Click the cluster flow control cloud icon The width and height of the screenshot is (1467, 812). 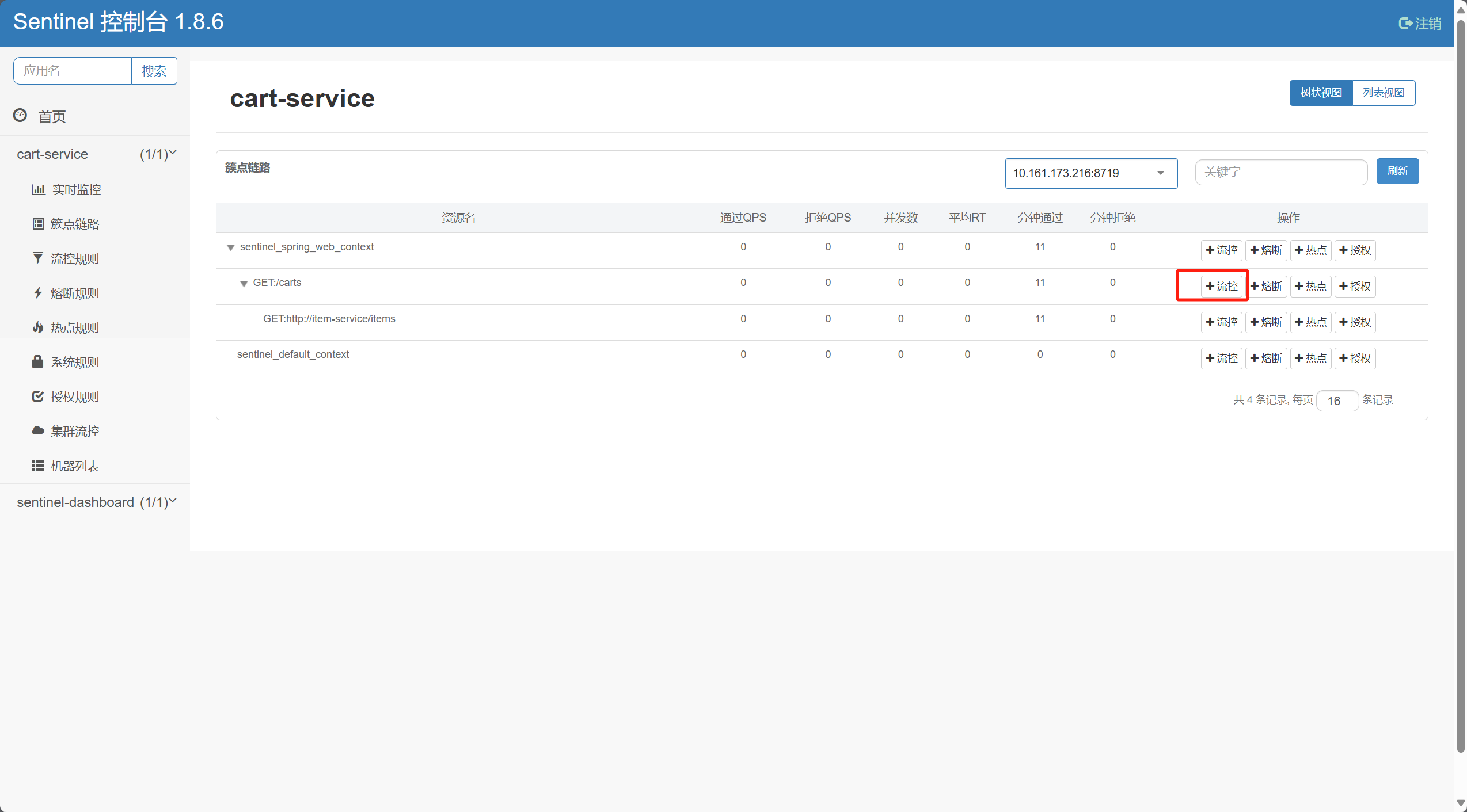coord(38,430)
